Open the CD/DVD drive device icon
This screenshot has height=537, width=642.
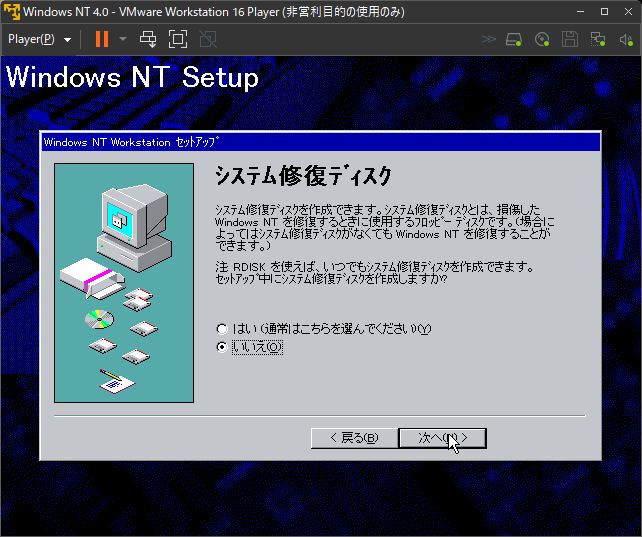pyautogui.click(x=542, y=39)
